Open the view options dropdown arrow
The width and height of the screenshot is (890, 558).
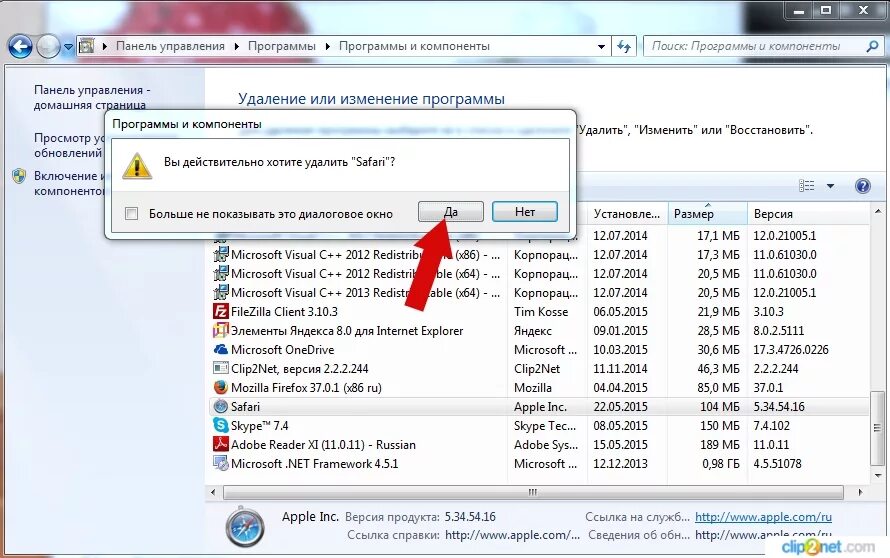point(830,186)
